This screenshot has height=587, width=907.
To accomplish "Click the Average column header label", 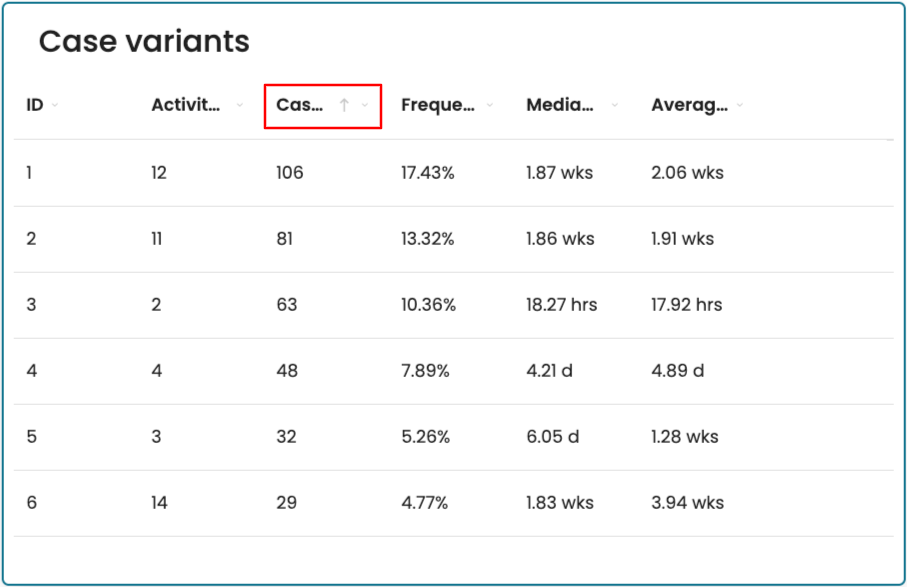I will (x=689, y=105).
